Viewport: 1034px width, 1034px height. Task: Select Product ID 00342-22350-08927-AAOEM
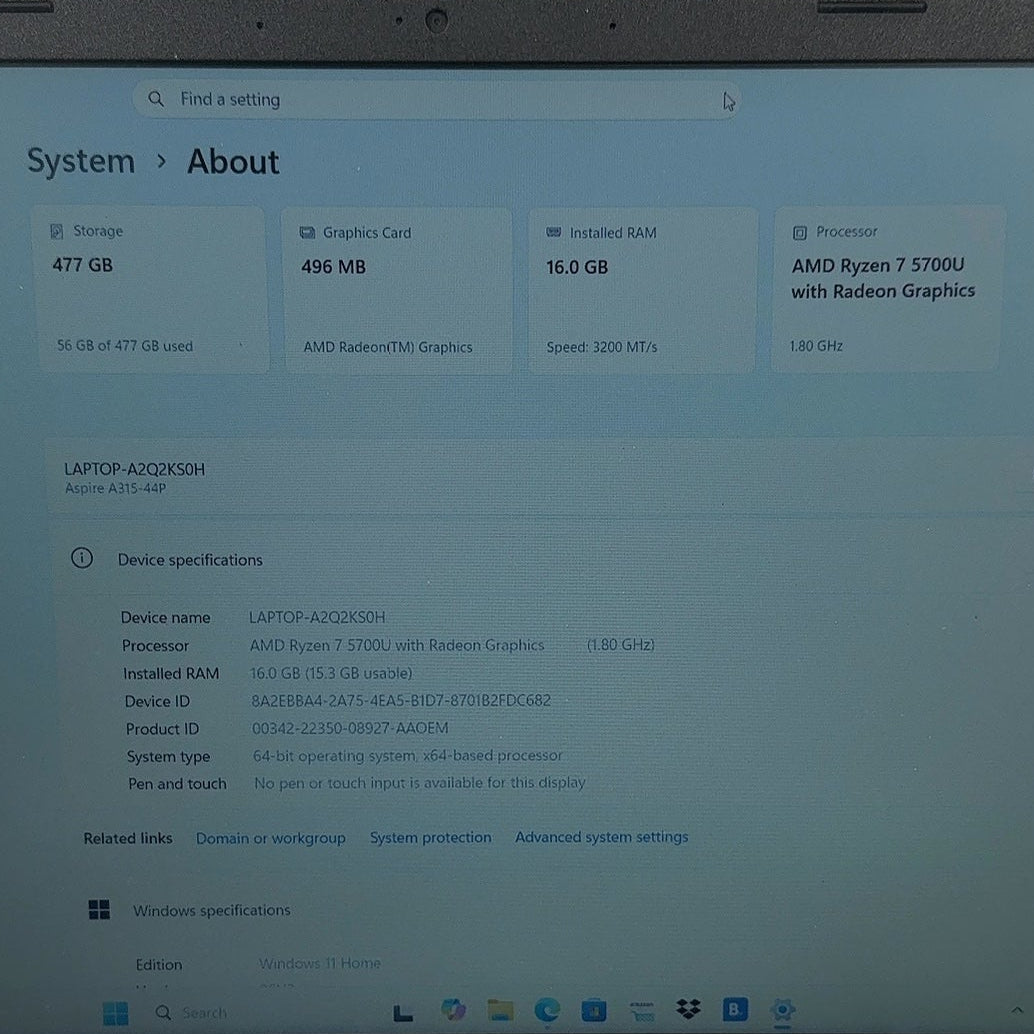click(x=350, y=728)
